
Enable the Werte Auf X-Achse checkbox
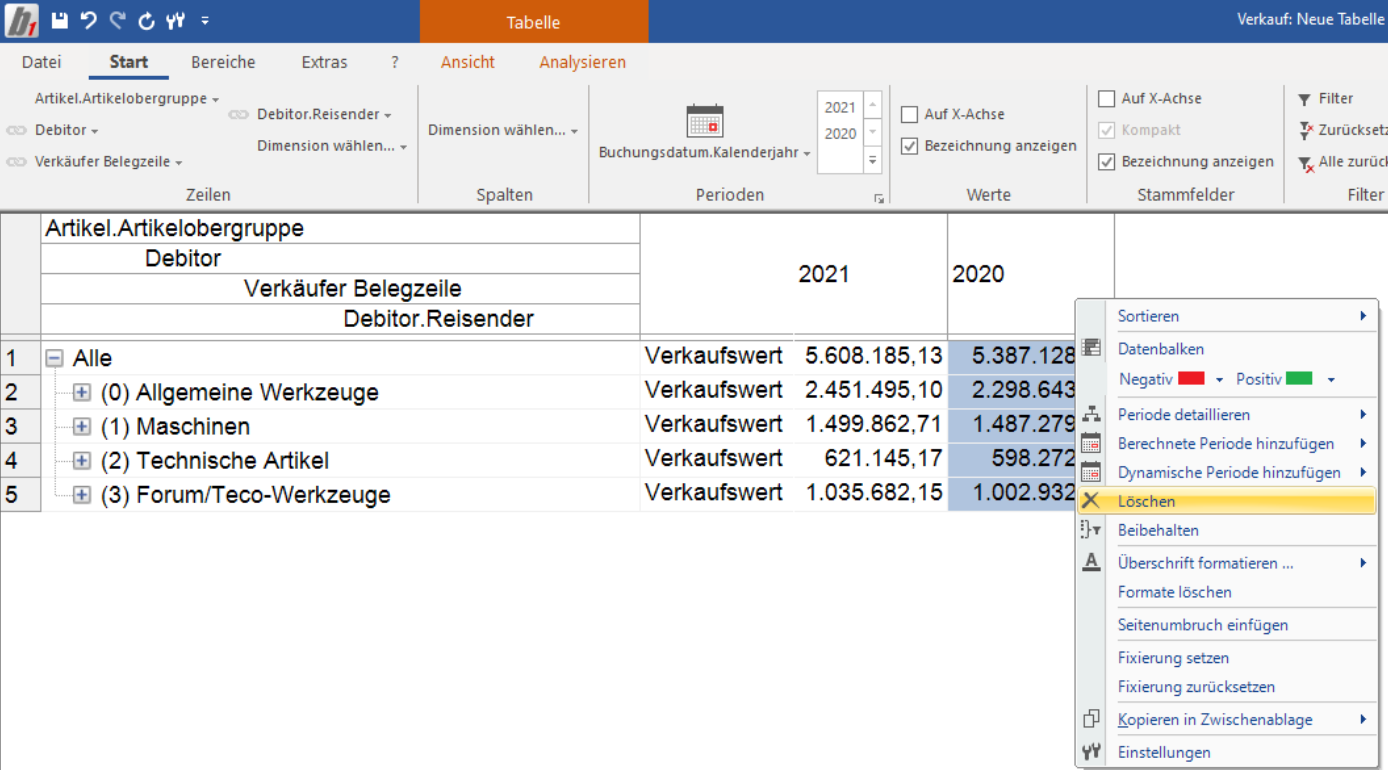[909, 115]
